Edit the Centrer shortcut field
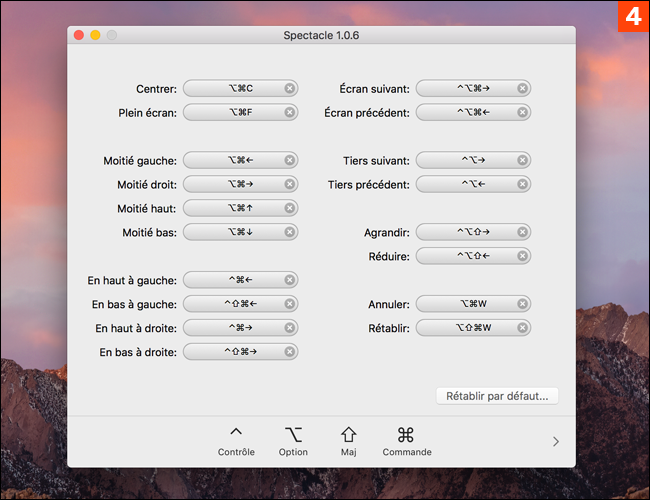 pos(240,88)
